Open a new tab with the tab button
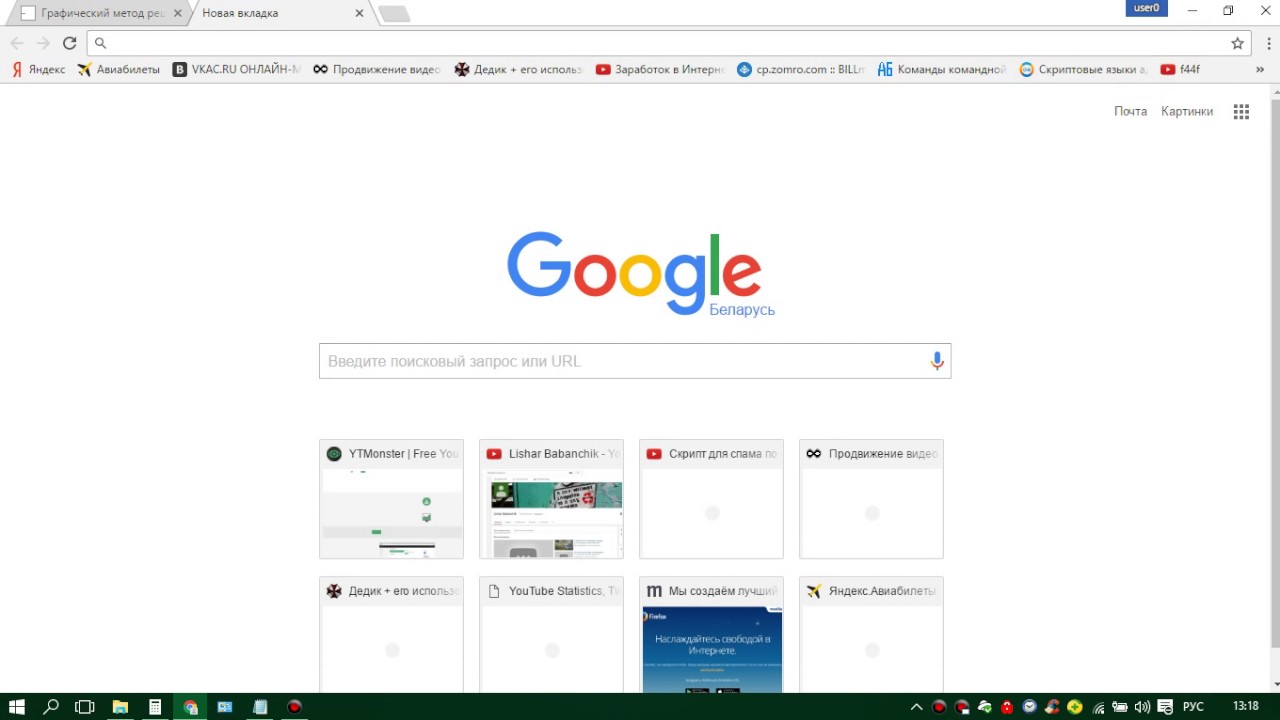The height and width of the screenshot is (720, 1280). (395, 13)
